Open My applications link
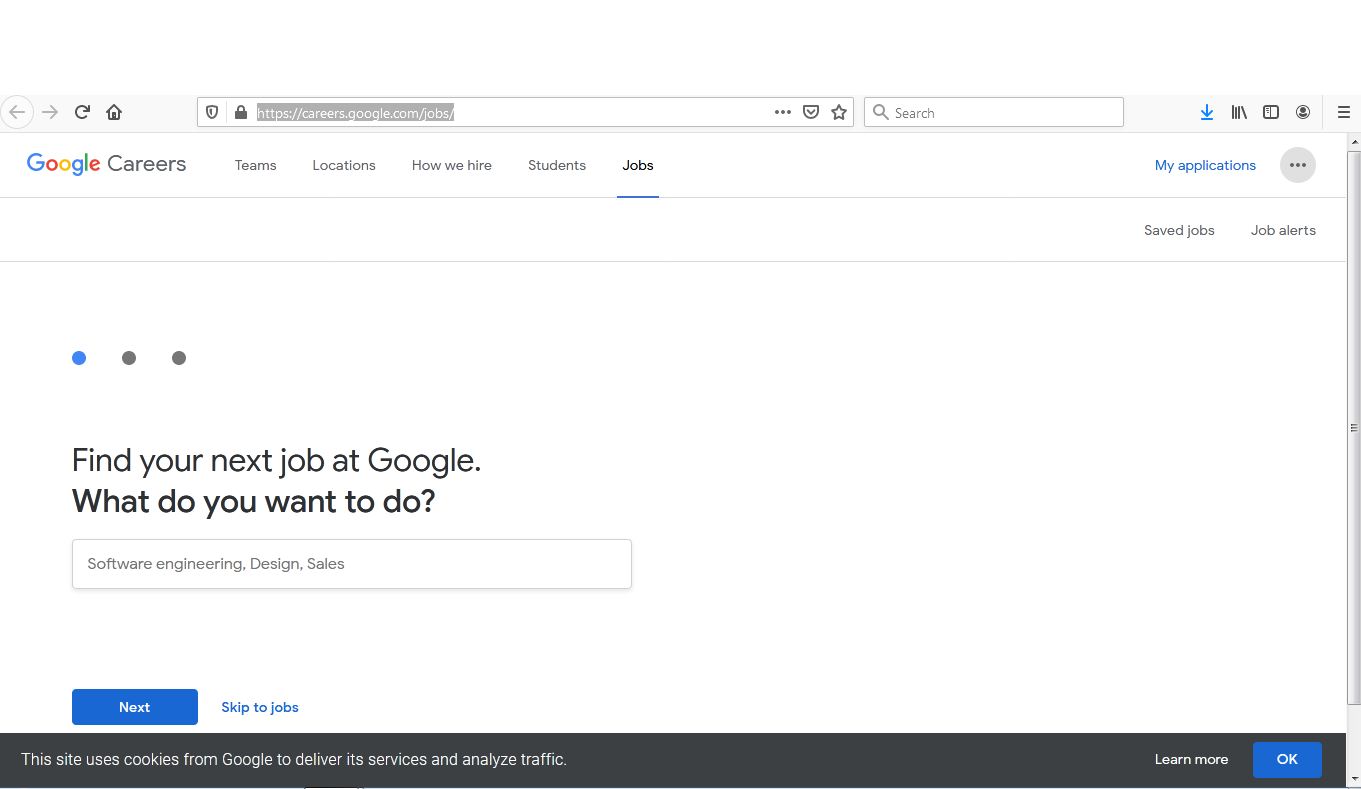Viewport: 1361px width, 789px height. 1205,165
